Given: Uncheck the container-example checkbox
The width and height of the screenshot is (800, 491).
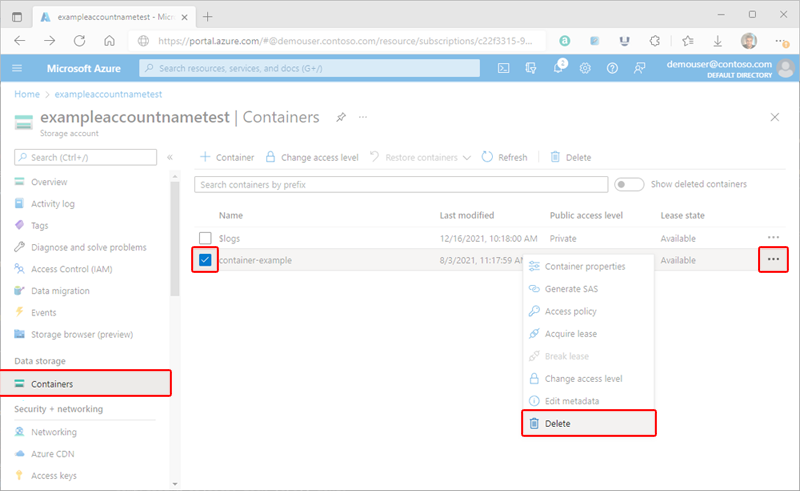Looking at the screenshot, I should pos(205,260).
